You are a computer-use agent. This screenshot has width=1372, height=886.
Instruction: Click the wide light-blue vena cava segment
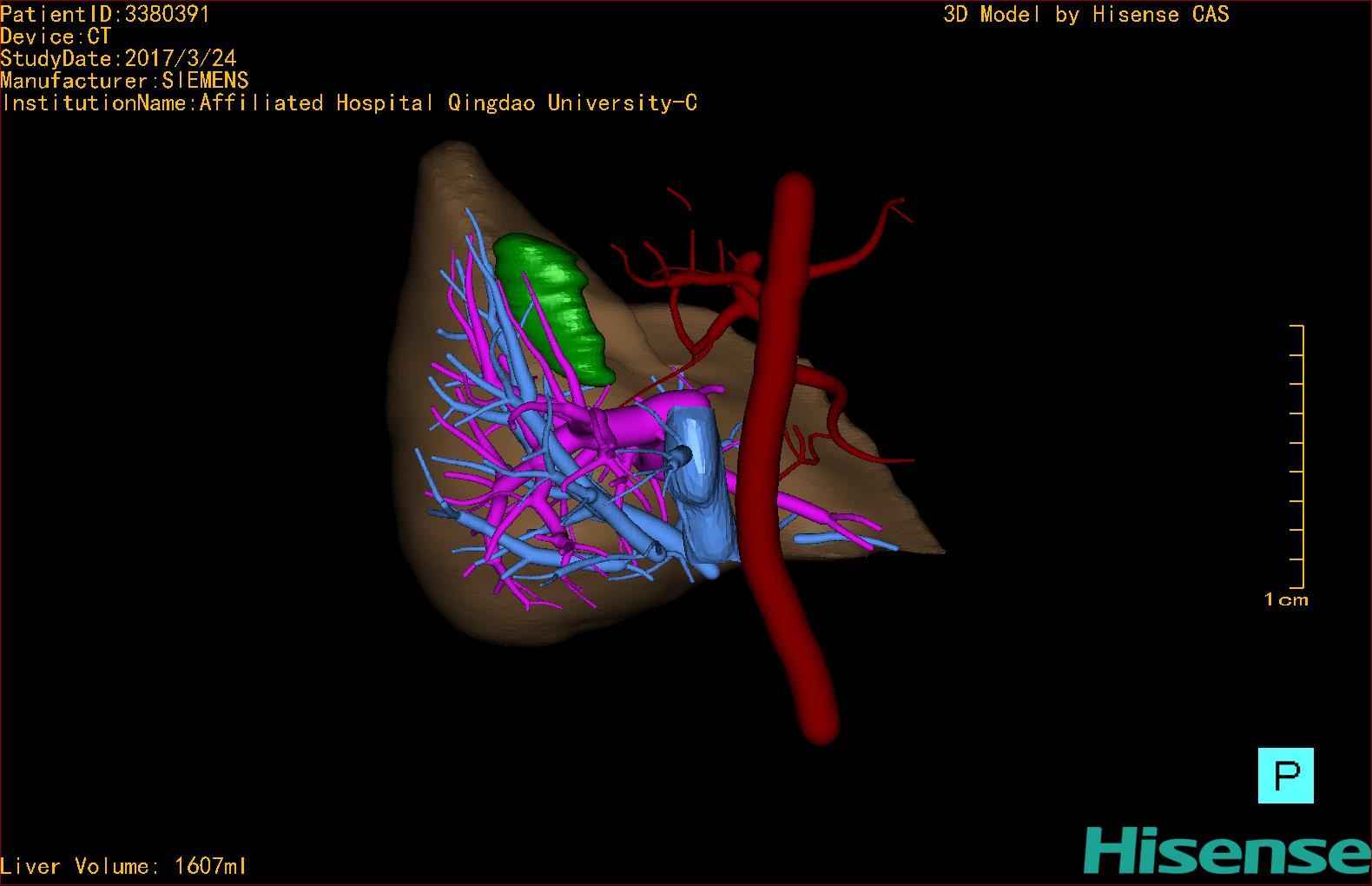pyautogui.click(x=700, y=486)
